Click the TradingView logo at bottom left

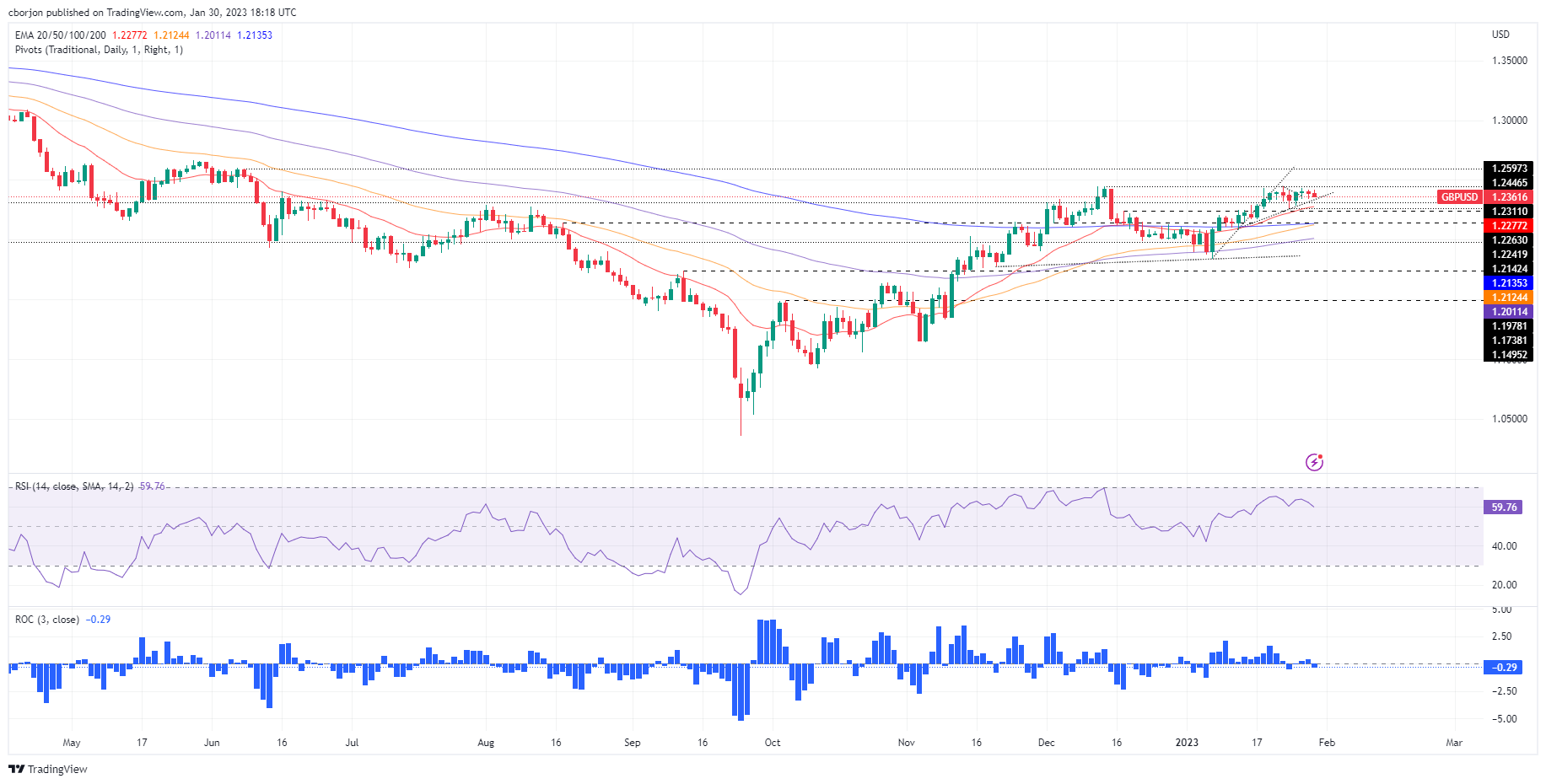[48, 769]
